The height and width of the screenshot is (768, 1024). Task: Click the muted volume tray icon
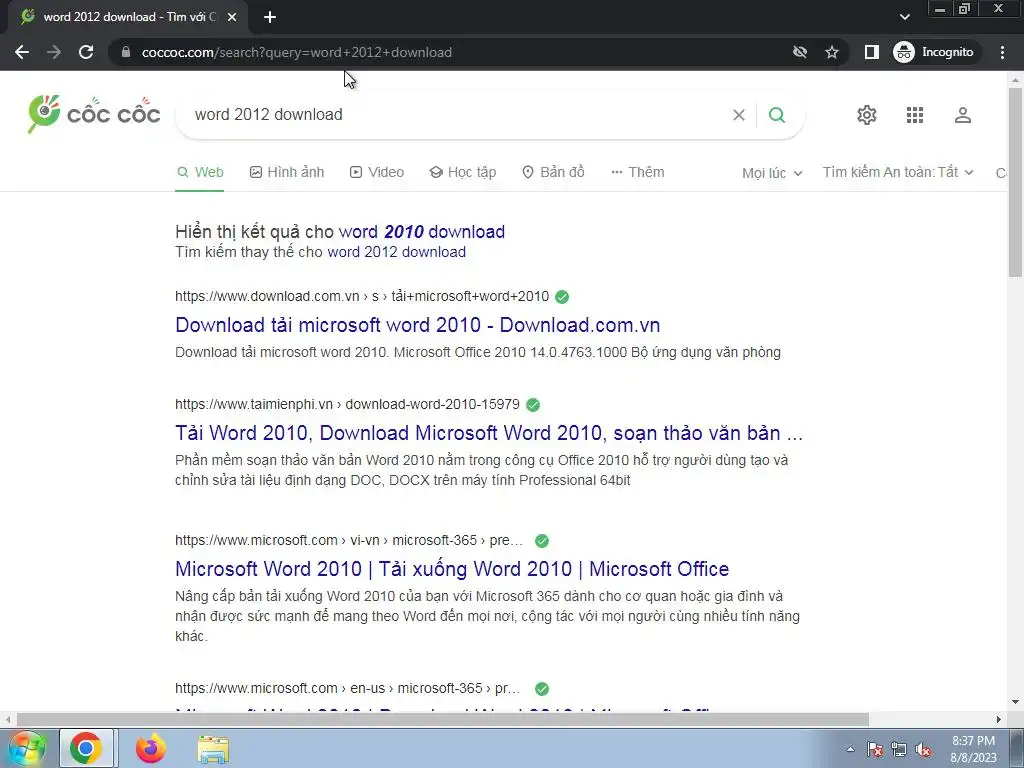923,750
